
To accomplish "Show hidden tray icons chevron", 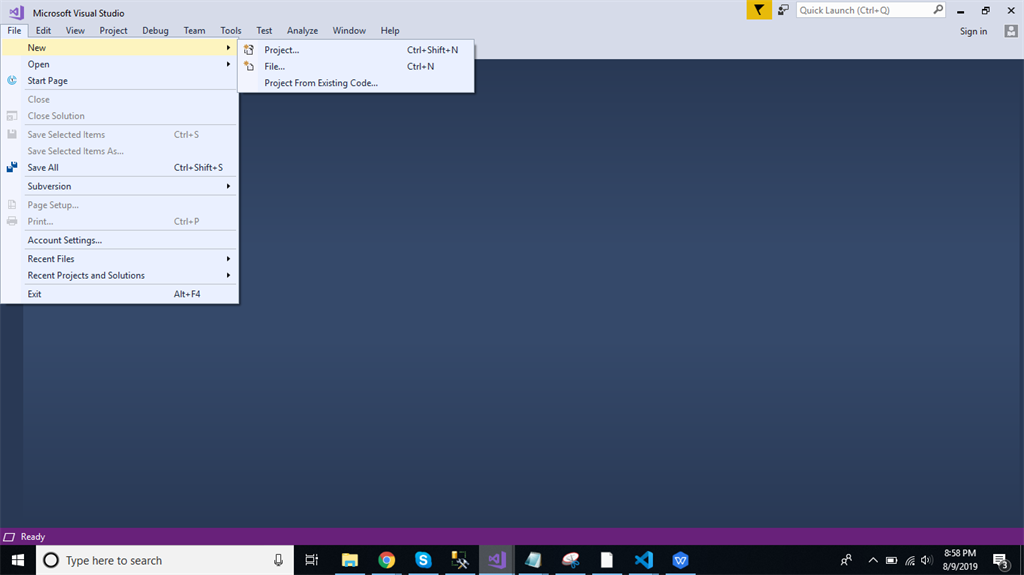I will point(872,560).
